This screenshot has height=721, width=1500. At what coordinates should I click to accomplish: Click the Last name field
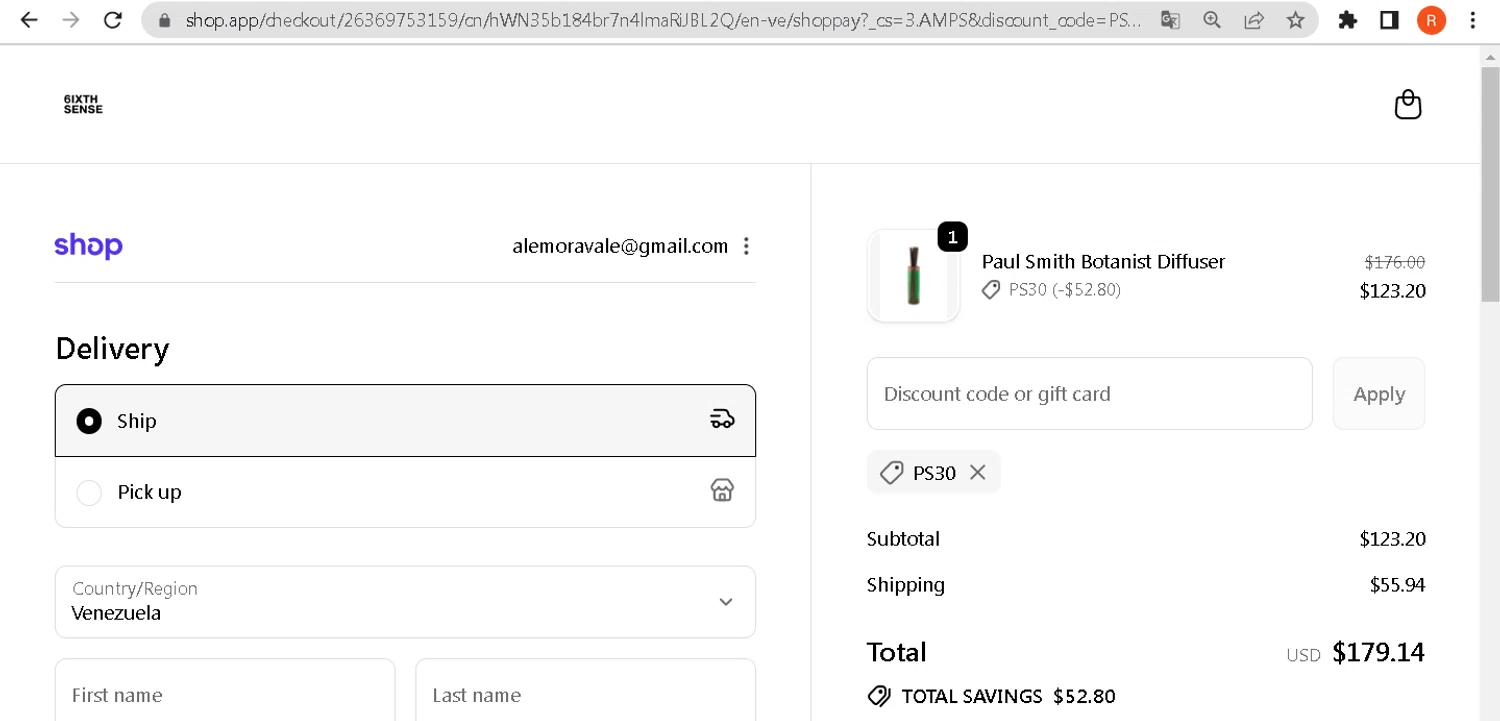(585, 690)
